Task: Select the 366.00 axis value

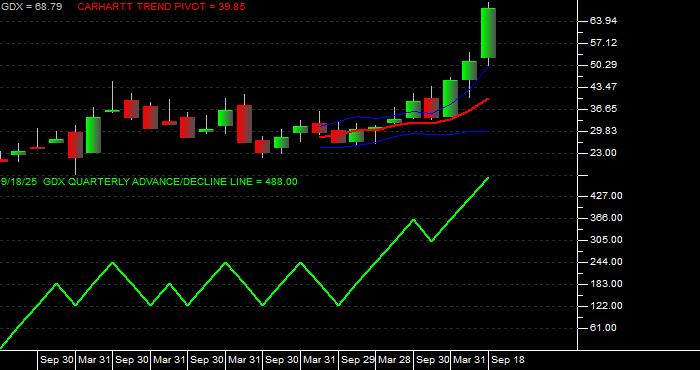Action: (x=606, y=218)
